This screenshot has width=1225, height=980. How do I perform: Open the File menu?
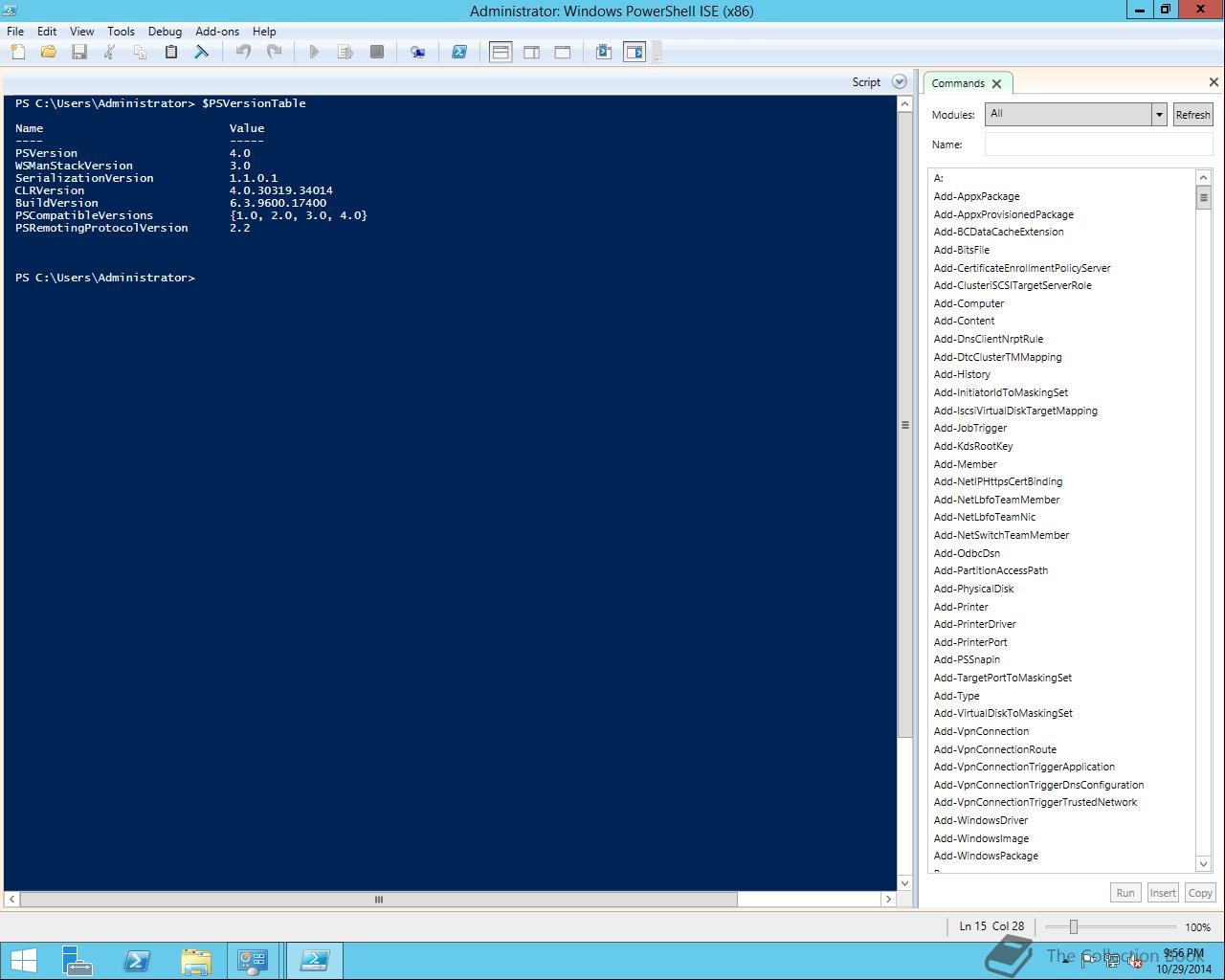point(15,32)
